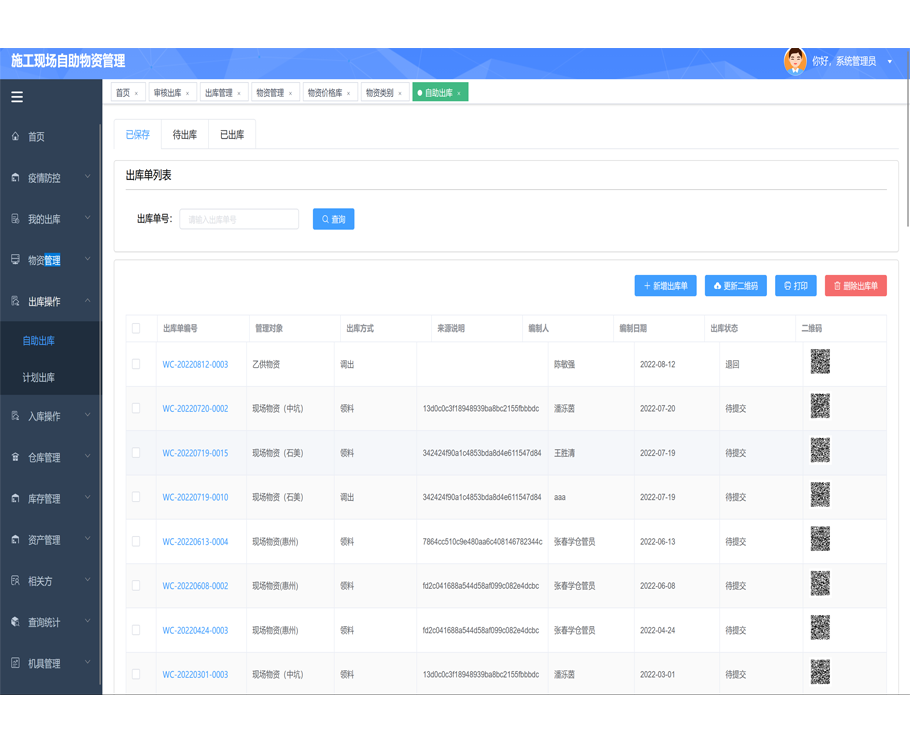The width and height of the screenshot is (910, 737).
Task: Click the home icon beside 首页
Action: (15, 137)
